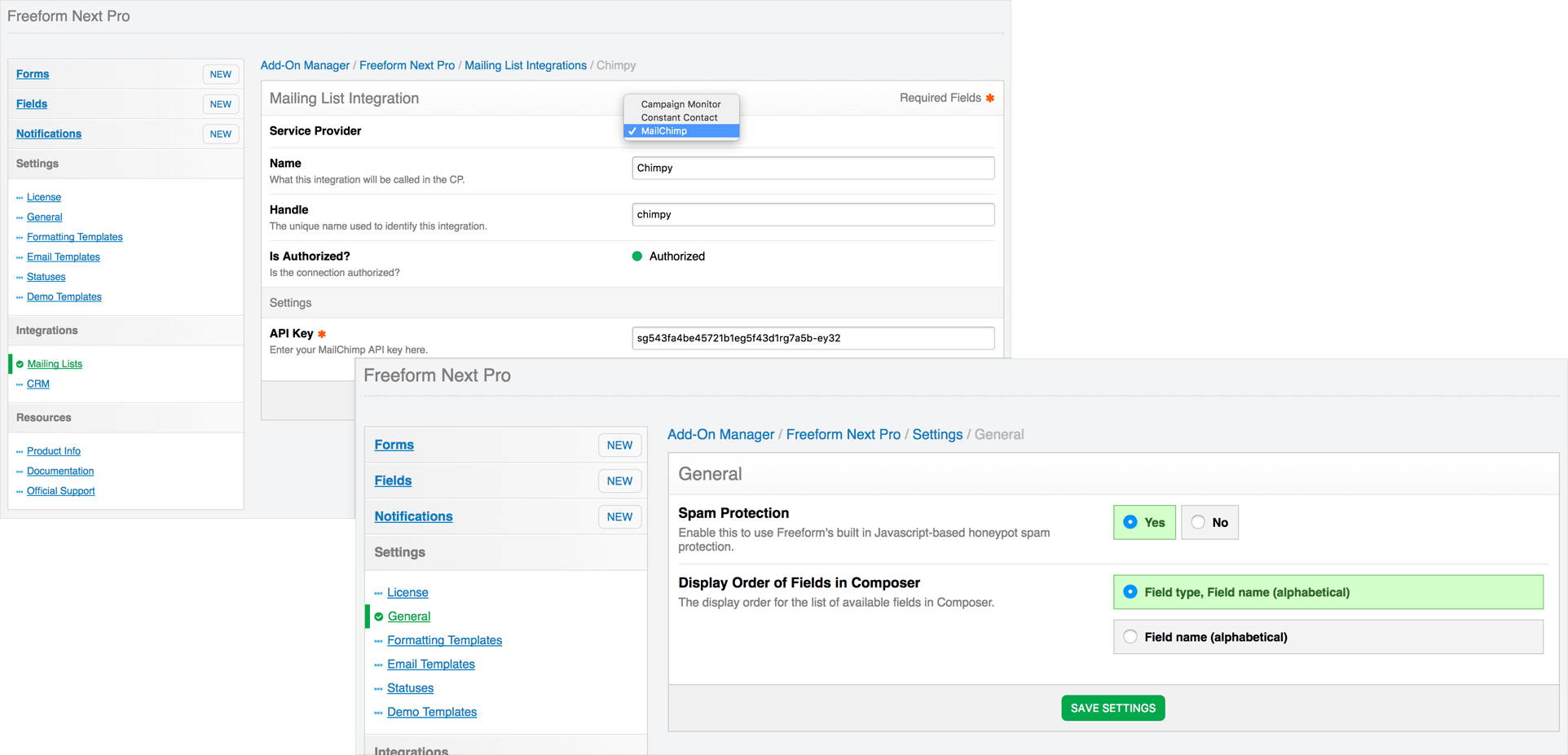Choose Campaign Monitor in provider dropdown
The height and width of the screenshot is (755, 1568).
pos(681,104)
